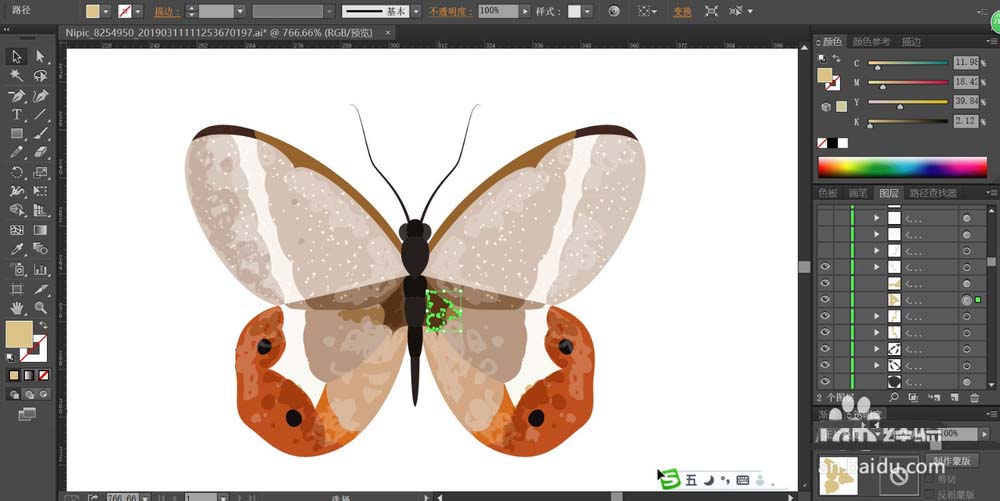Choose the Type tool
The width and height of the screenshot is (1000, 501).
click(17, 114)
